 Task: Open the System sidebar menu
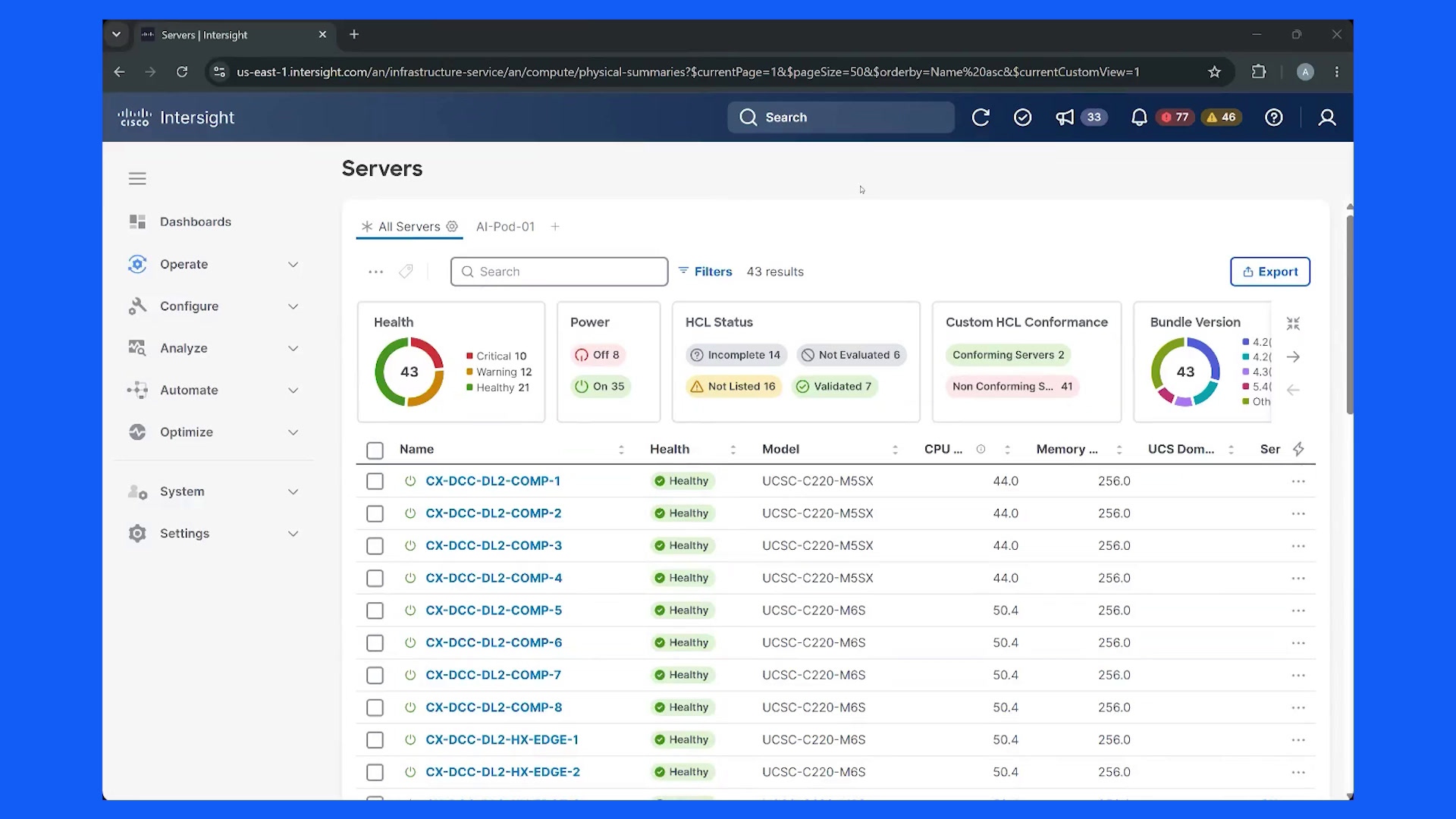coord(214,492)
